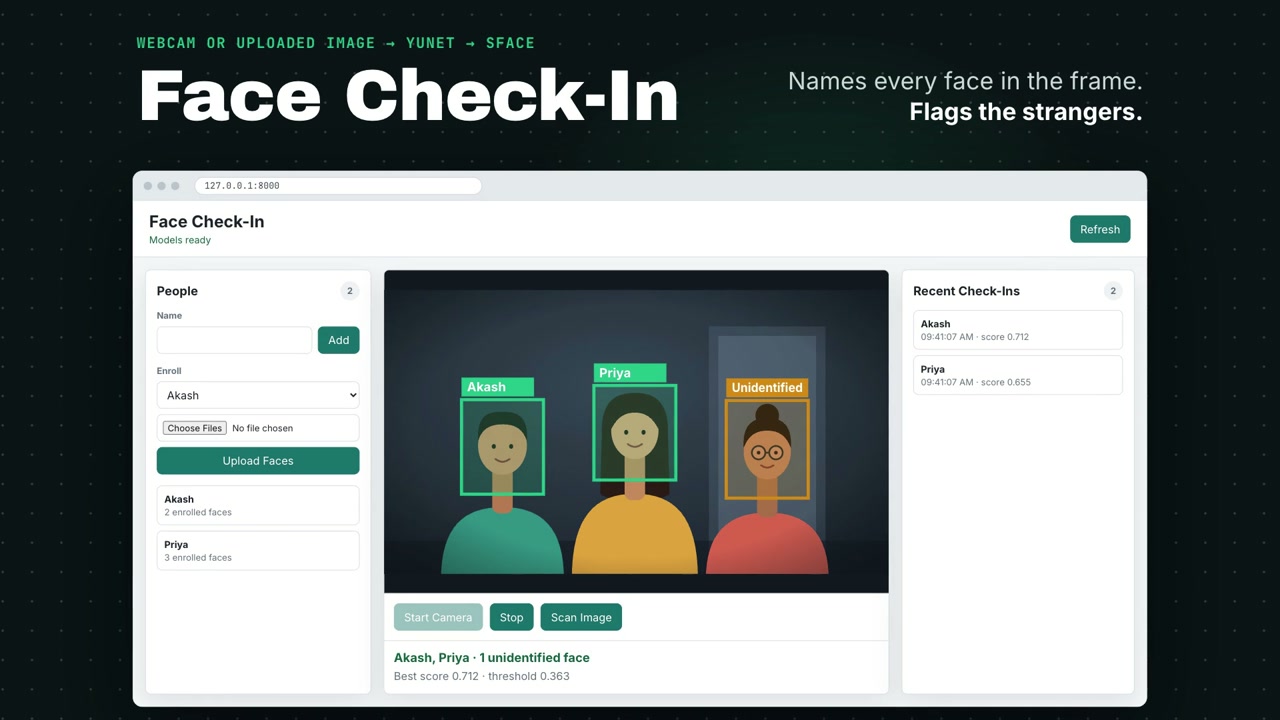Click the Face Check-In app title in the header

(x=207, y=221)
